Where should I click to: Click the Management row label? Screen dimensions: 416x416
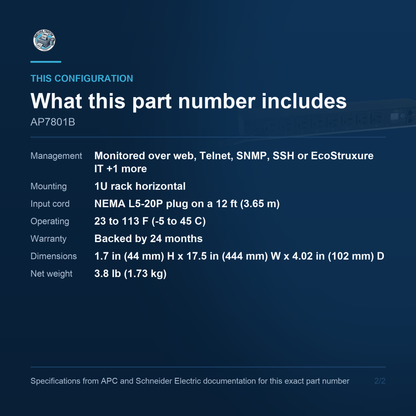click(56, 156)
